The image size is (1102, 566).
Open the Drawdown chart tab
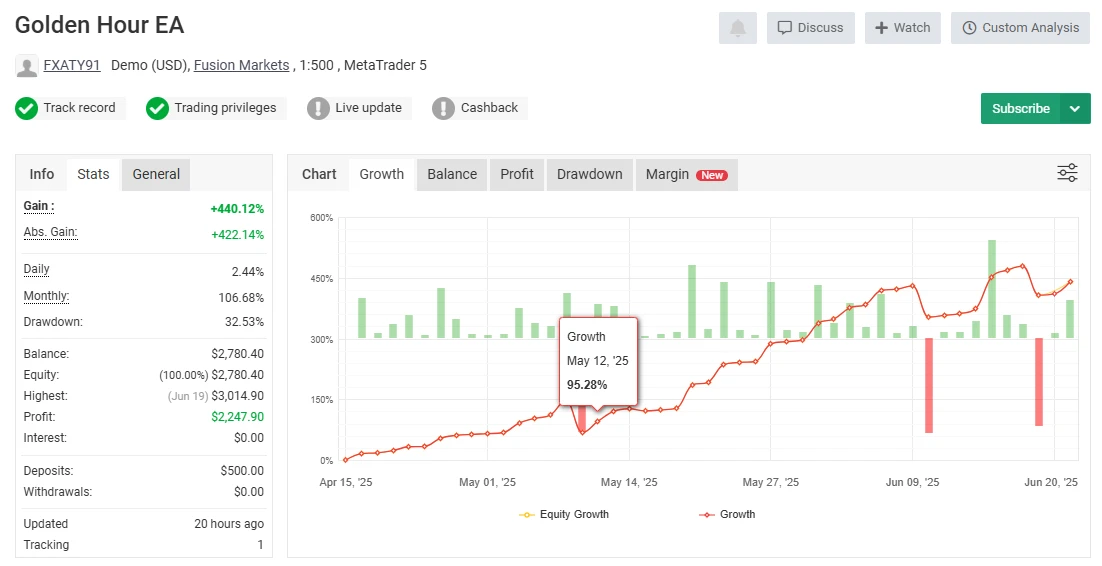click(589, 174)
